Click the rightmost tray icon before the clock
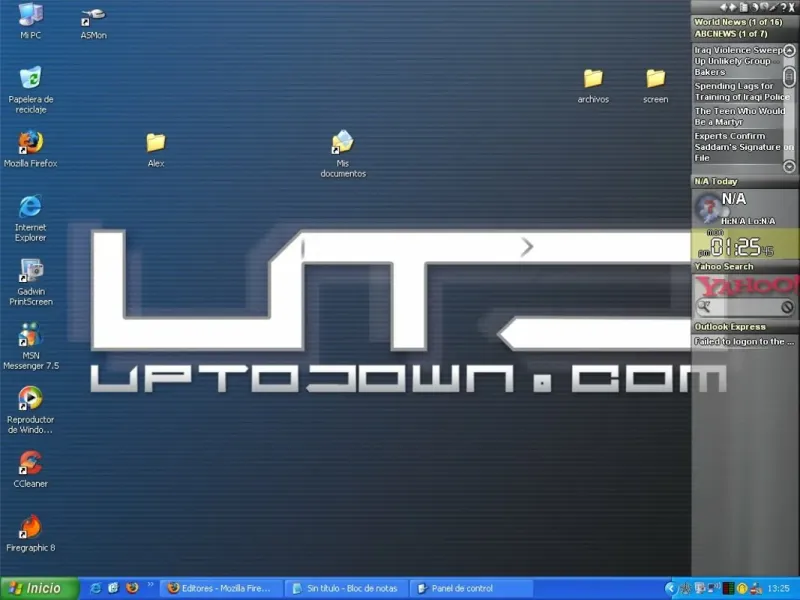The height and width of the screenshot is (600, 800). (x=756, y=589)
